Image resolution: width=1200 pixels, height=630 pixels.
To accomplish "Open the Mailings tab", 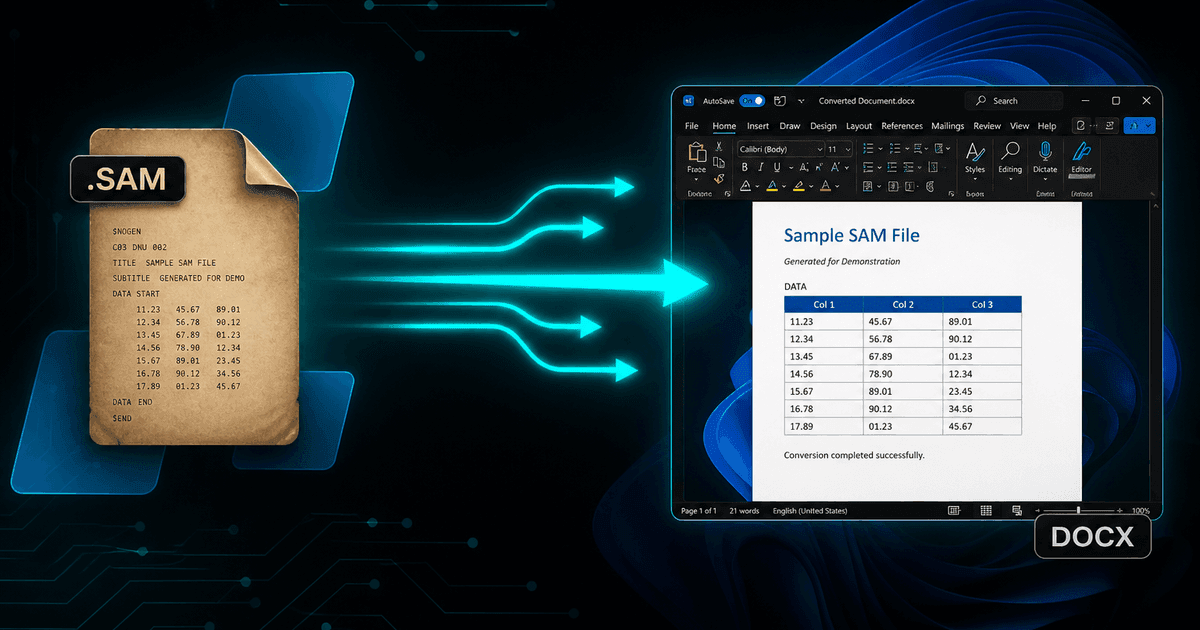I will [x=948, y=126].
